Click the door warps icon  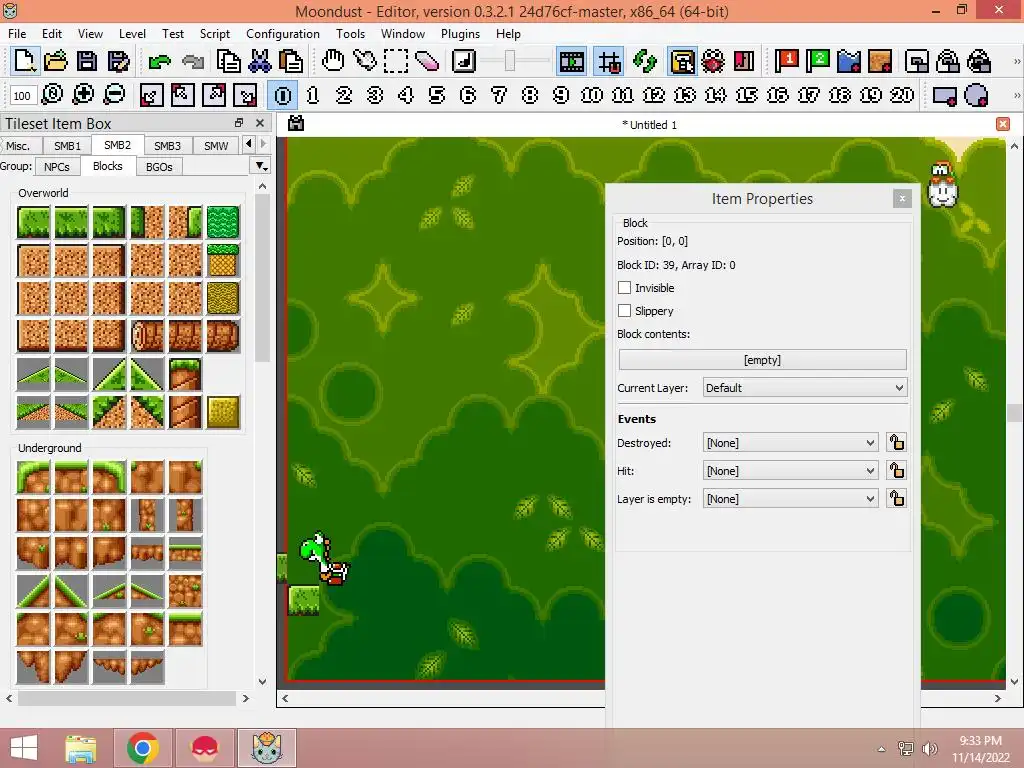tap(744, 62)
